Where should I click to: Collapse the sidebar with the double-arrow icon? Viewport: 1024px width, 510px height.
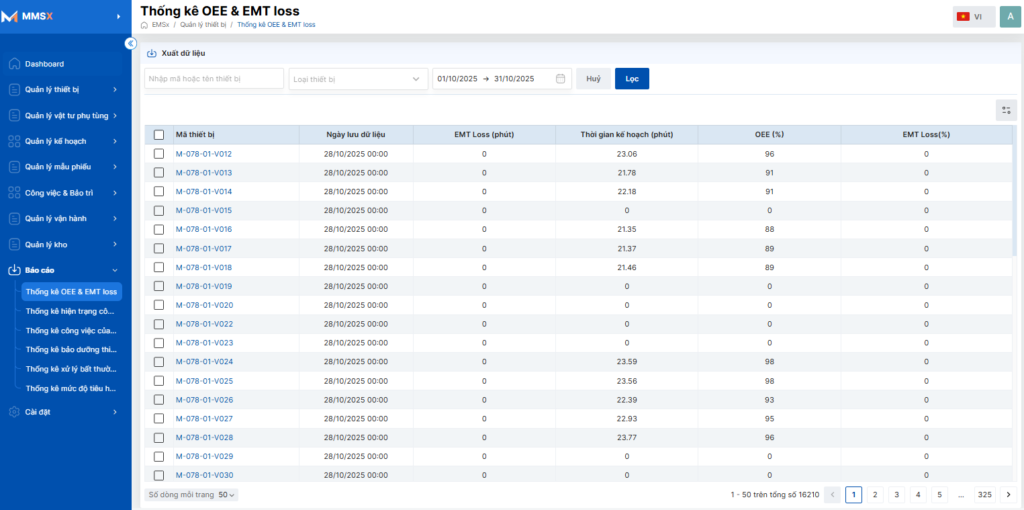click(131, 44)
